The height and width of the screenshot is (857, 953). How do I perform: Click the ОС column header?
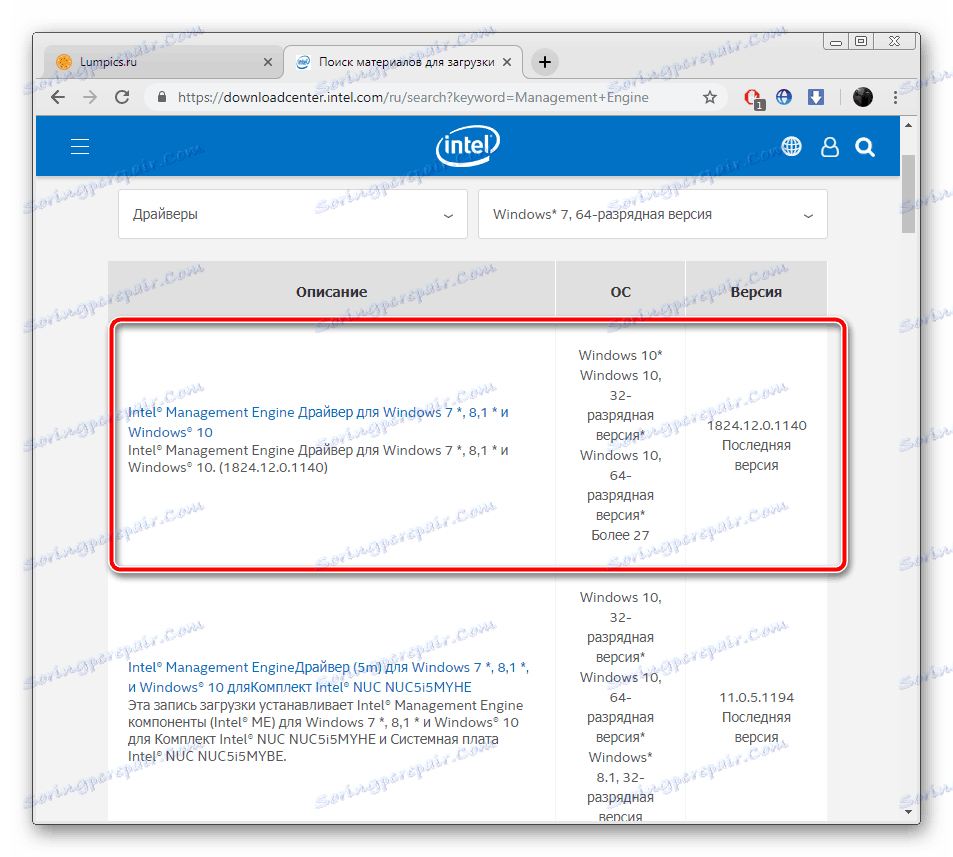click(621, 292)
